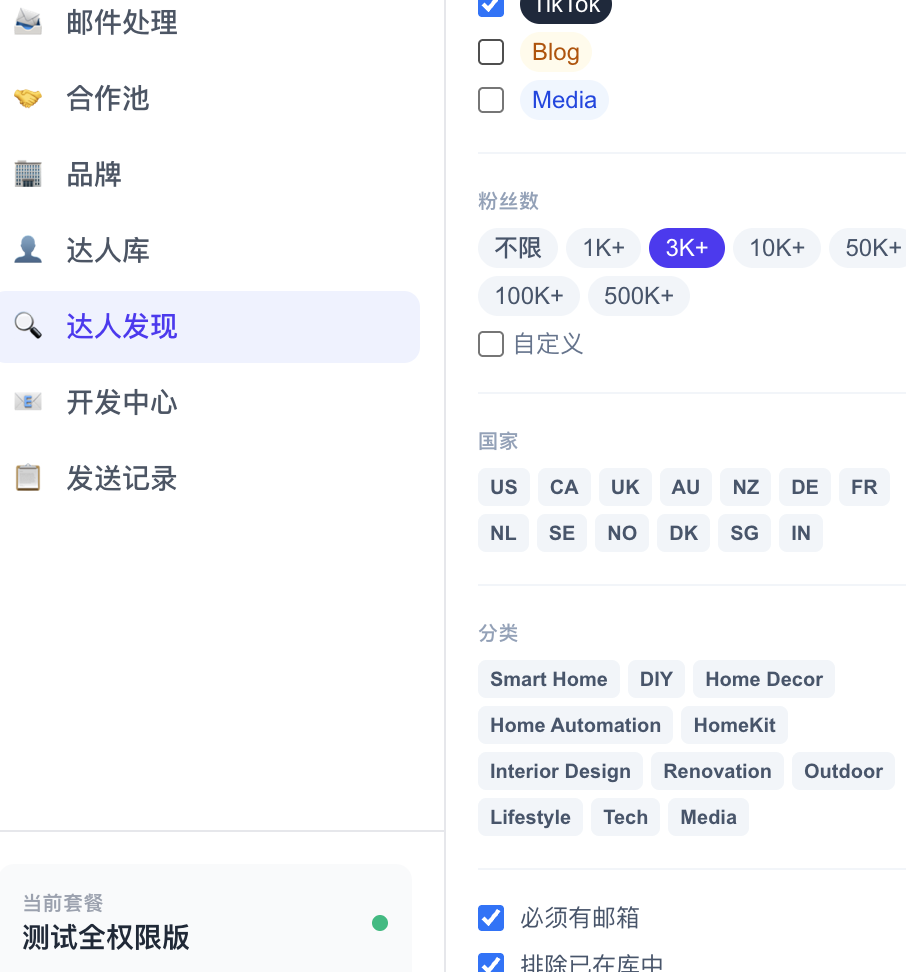Select the 达人发现 menu item

coord(209,327)
